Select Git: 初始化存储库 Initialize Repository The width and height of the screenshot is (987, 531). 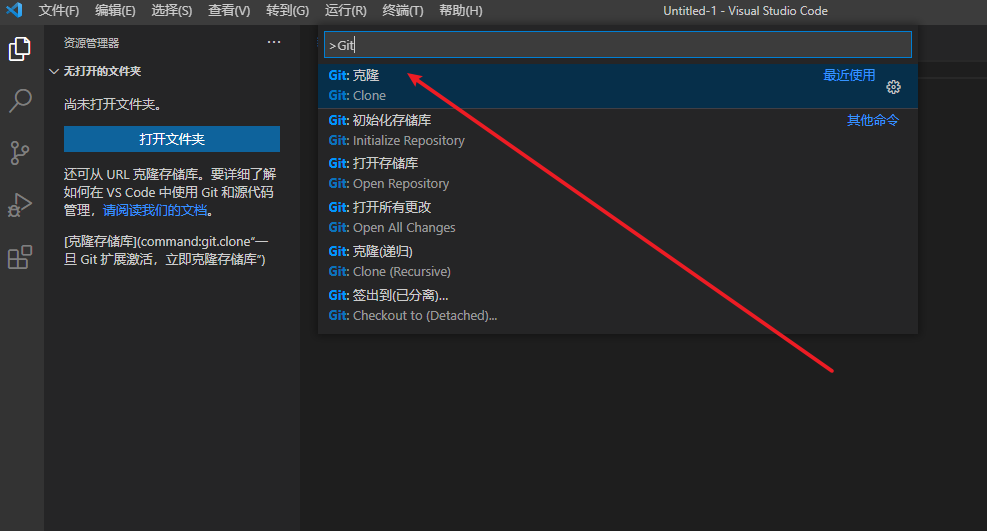618,130
